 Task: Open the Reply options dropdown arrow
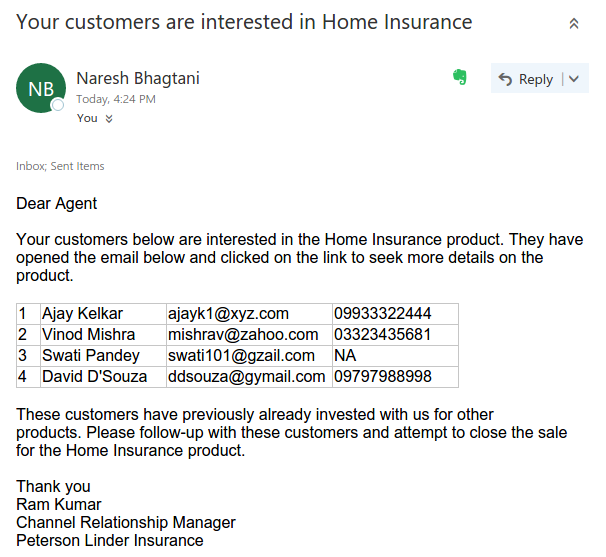(x=574, y=79)
